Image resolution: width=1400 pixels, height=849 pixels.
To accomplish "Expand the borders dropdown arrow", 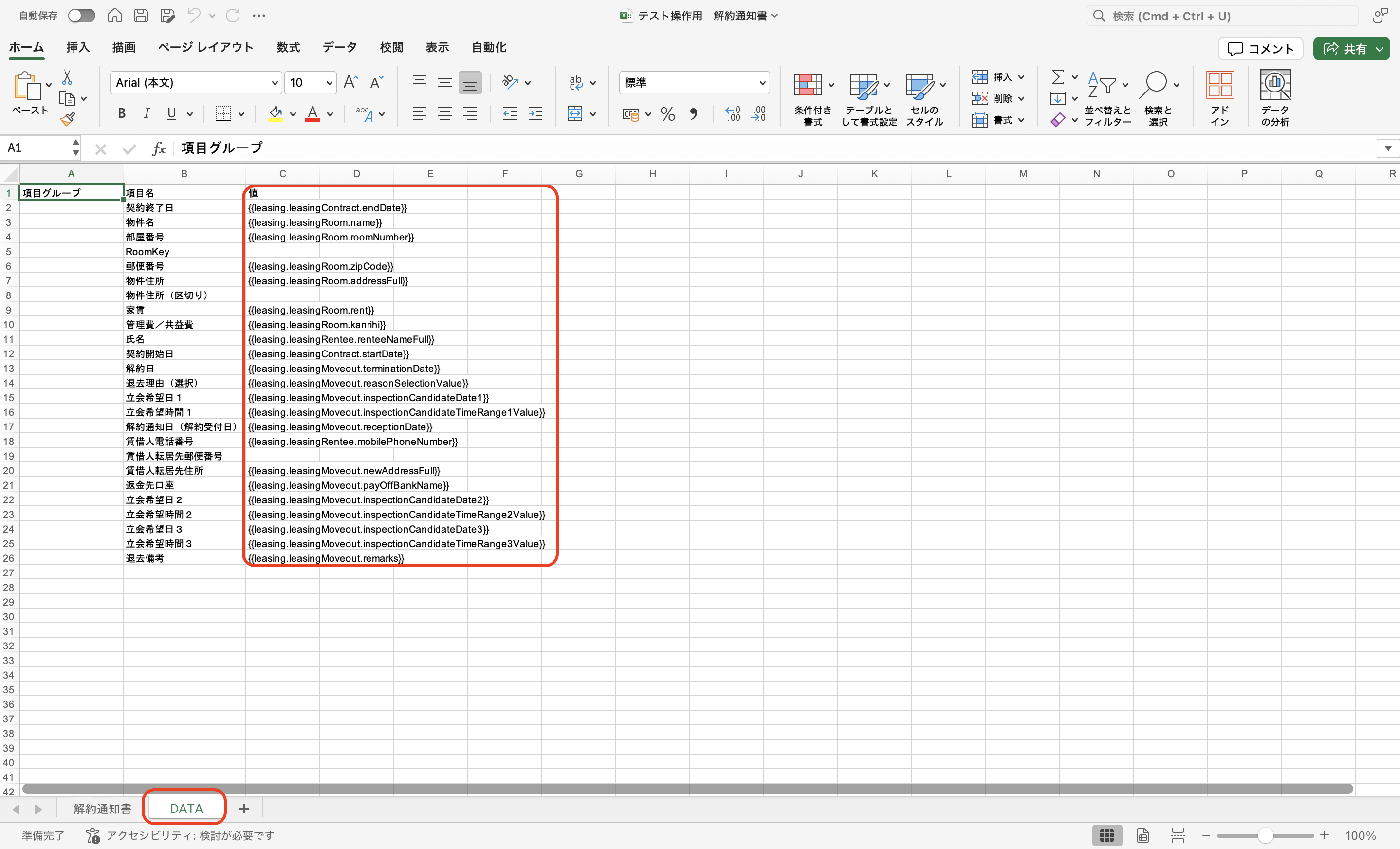I will click(x=241, y=114).
